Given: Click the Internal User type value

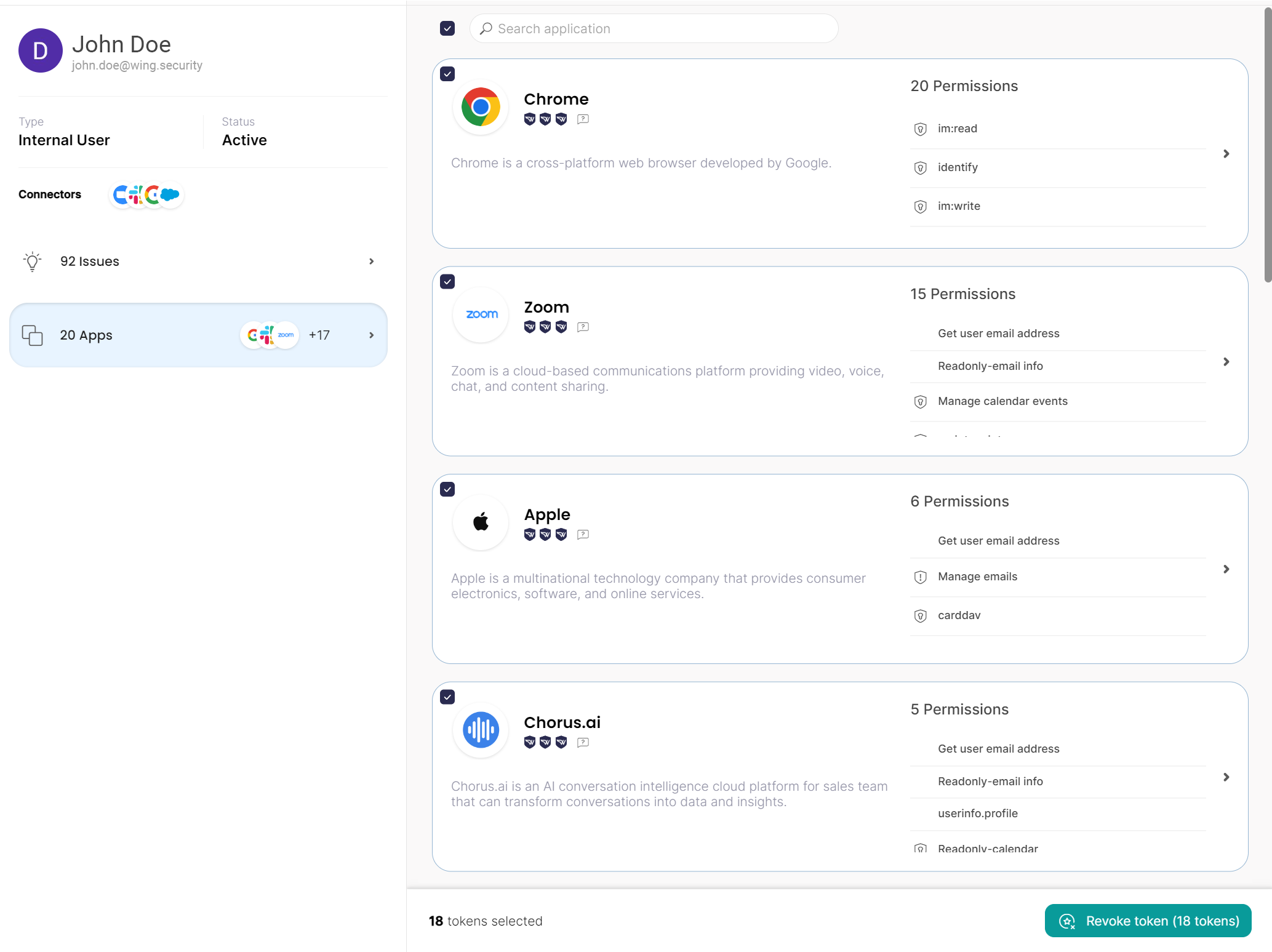Looking at the screenshot, I should (64, 140).
